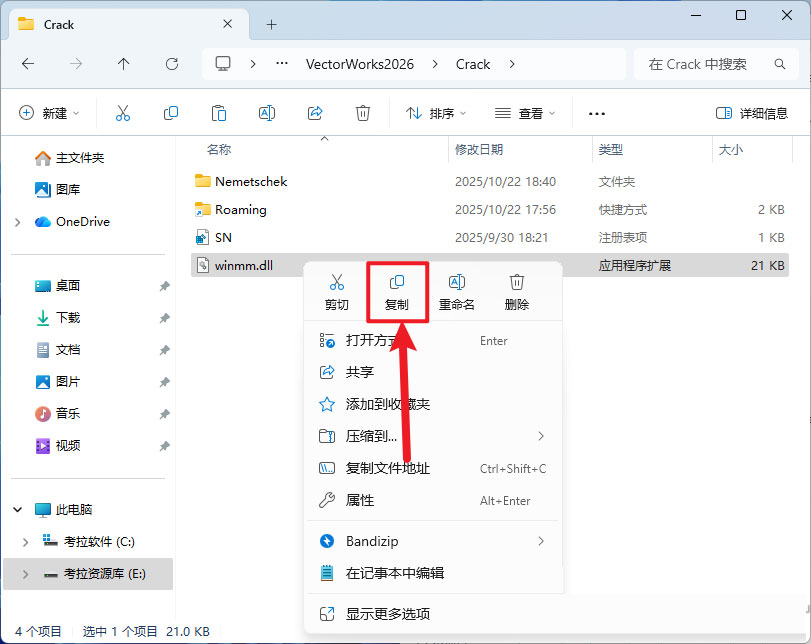Click the Paste clipboard icon in toolbar
Viewport: 811px width, 644px height.
pos(219,113)
